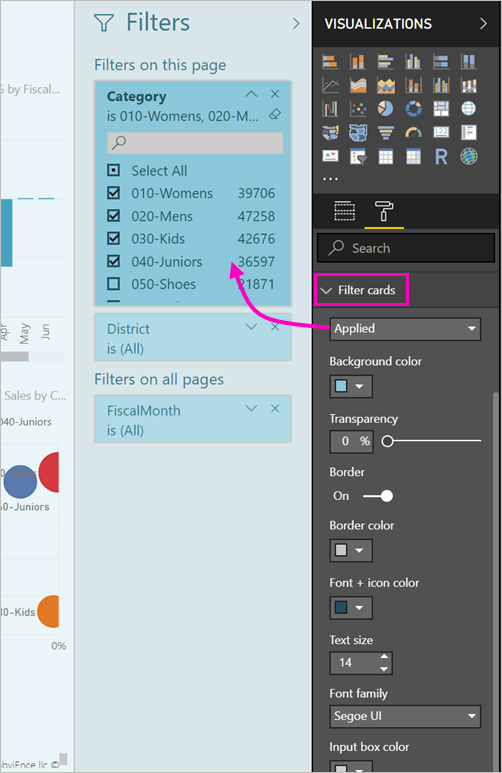Select the Stacked column chart visualization

click(358, 62)
